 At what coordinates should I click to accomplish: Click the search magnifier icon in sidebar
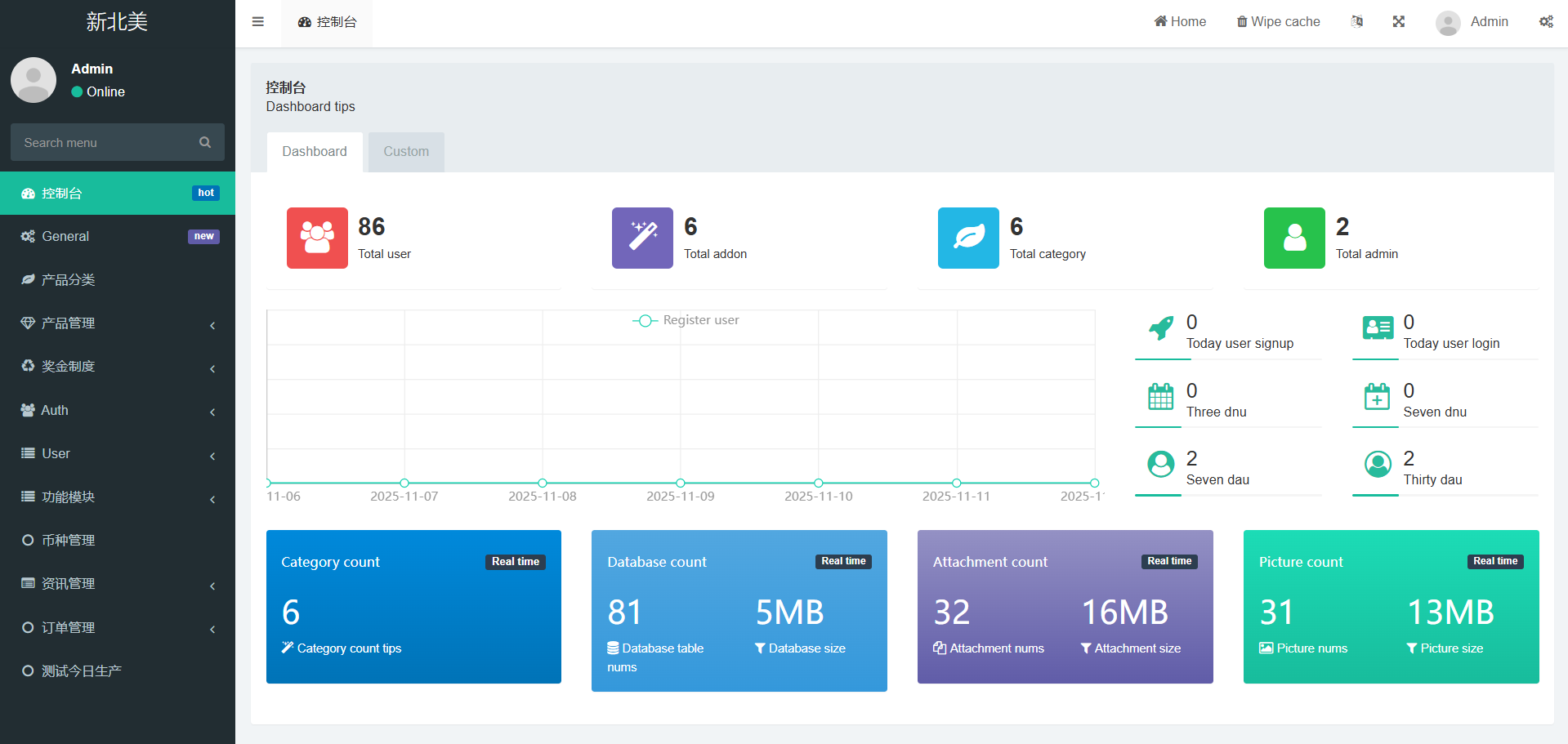(x=205, y=142)
